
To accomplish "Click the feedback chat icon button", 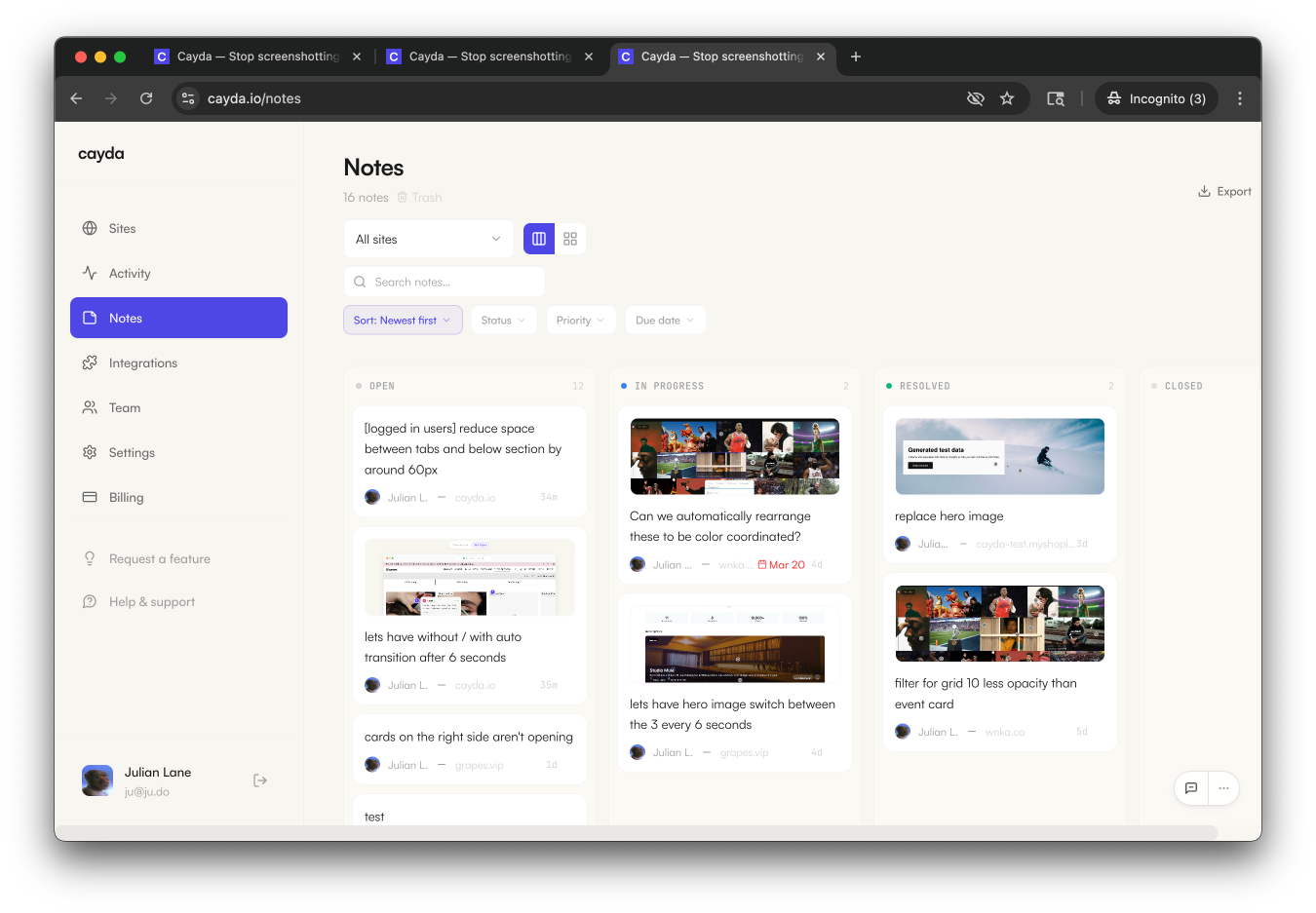I will (1191, 788).
